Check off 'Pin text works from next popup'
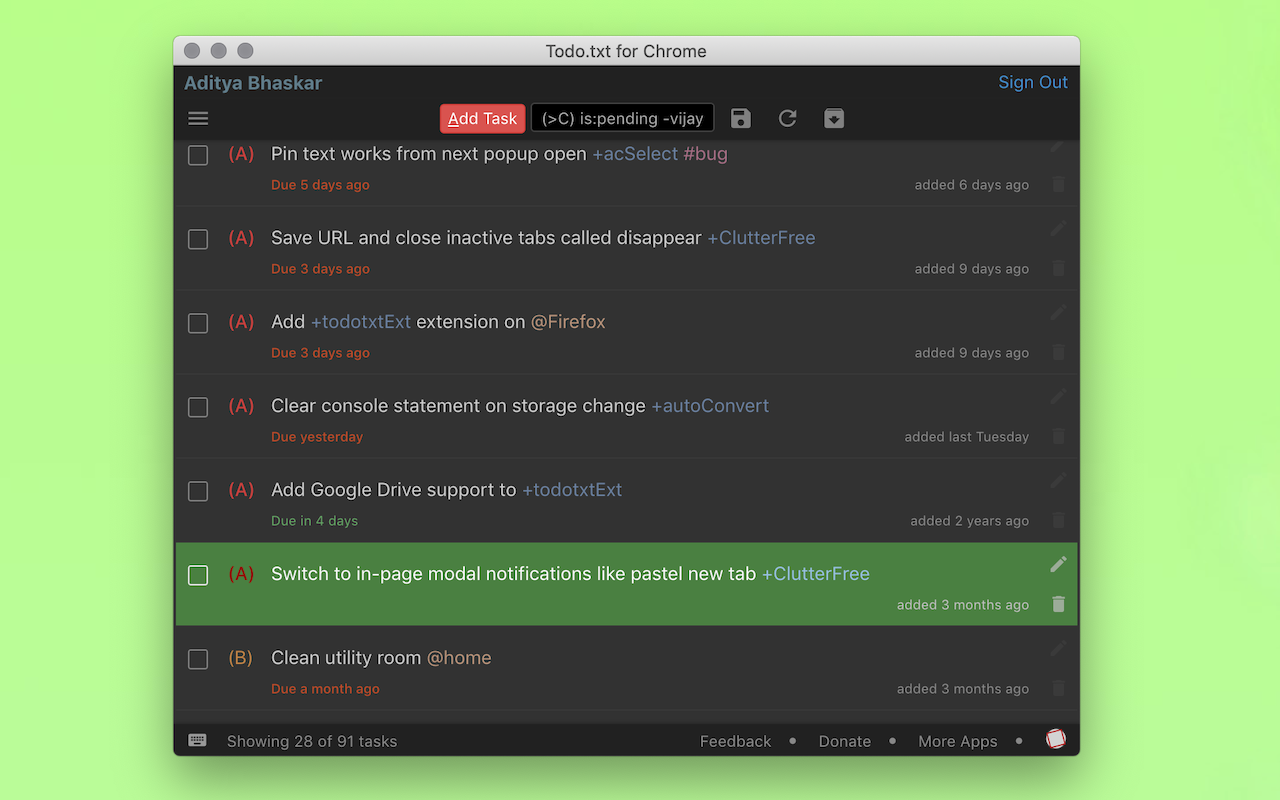Image resolution: width=1280 pixels, height=800 pixels. pos(198,155)
